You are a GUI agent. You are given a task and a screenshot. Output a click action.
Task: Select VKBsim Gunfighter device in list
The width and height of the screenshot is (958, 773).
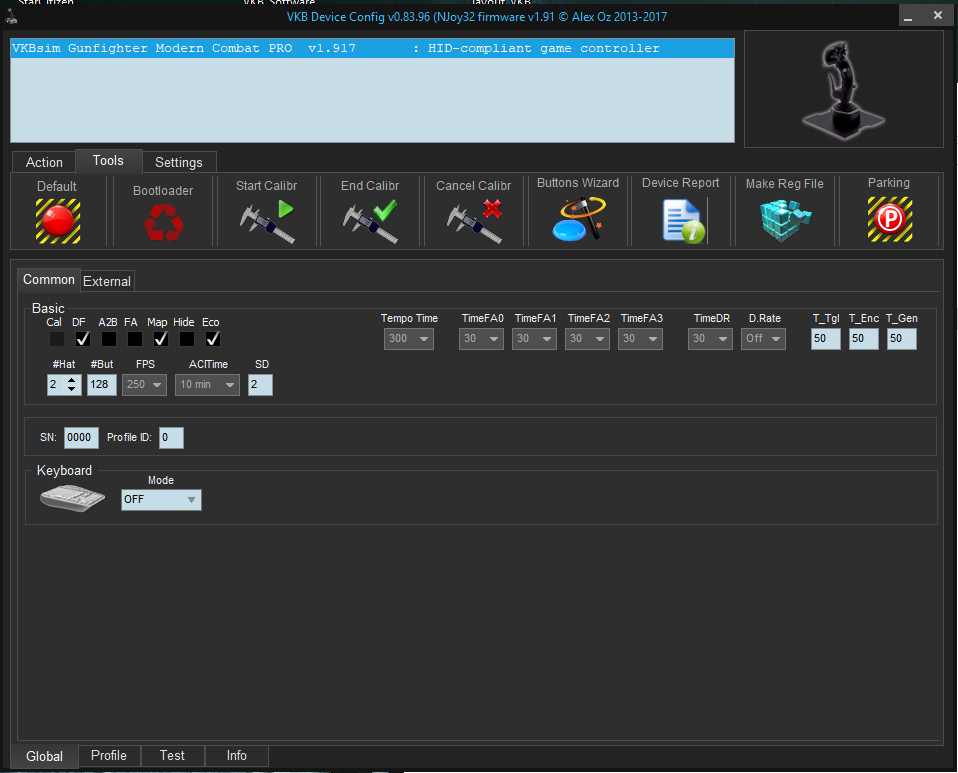click(372, 48)
